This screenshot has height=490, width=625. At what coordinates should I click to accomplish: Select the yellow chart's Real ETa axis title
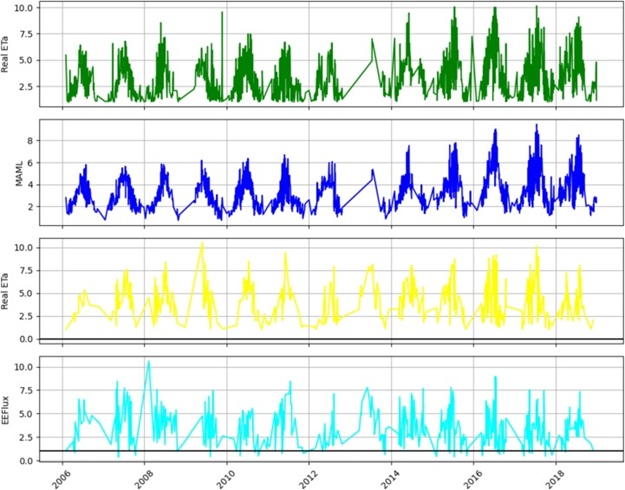(x=5, y=291)
